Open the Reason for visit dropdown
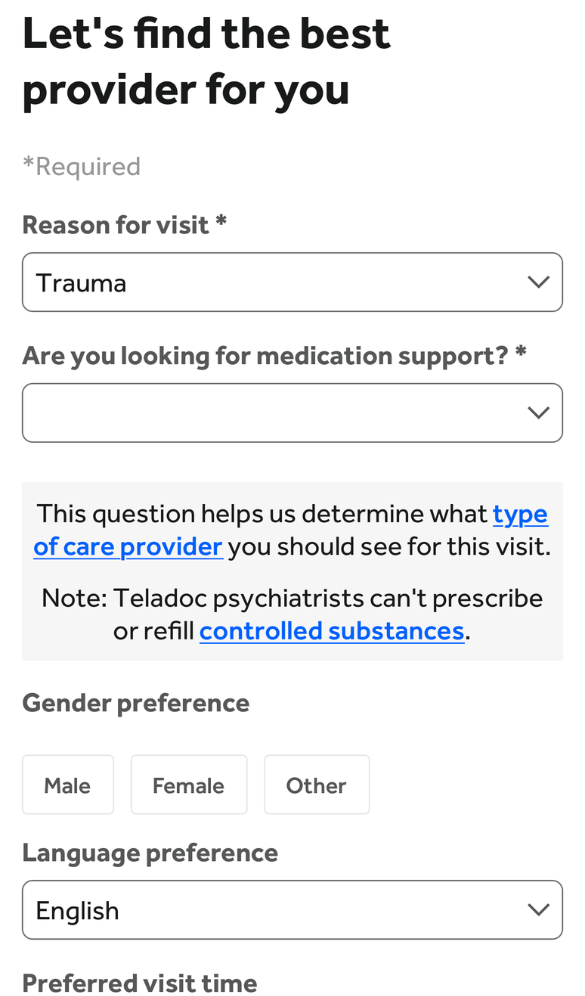The height and width of the screenshot is (996, 585). (x=292, y=282)
